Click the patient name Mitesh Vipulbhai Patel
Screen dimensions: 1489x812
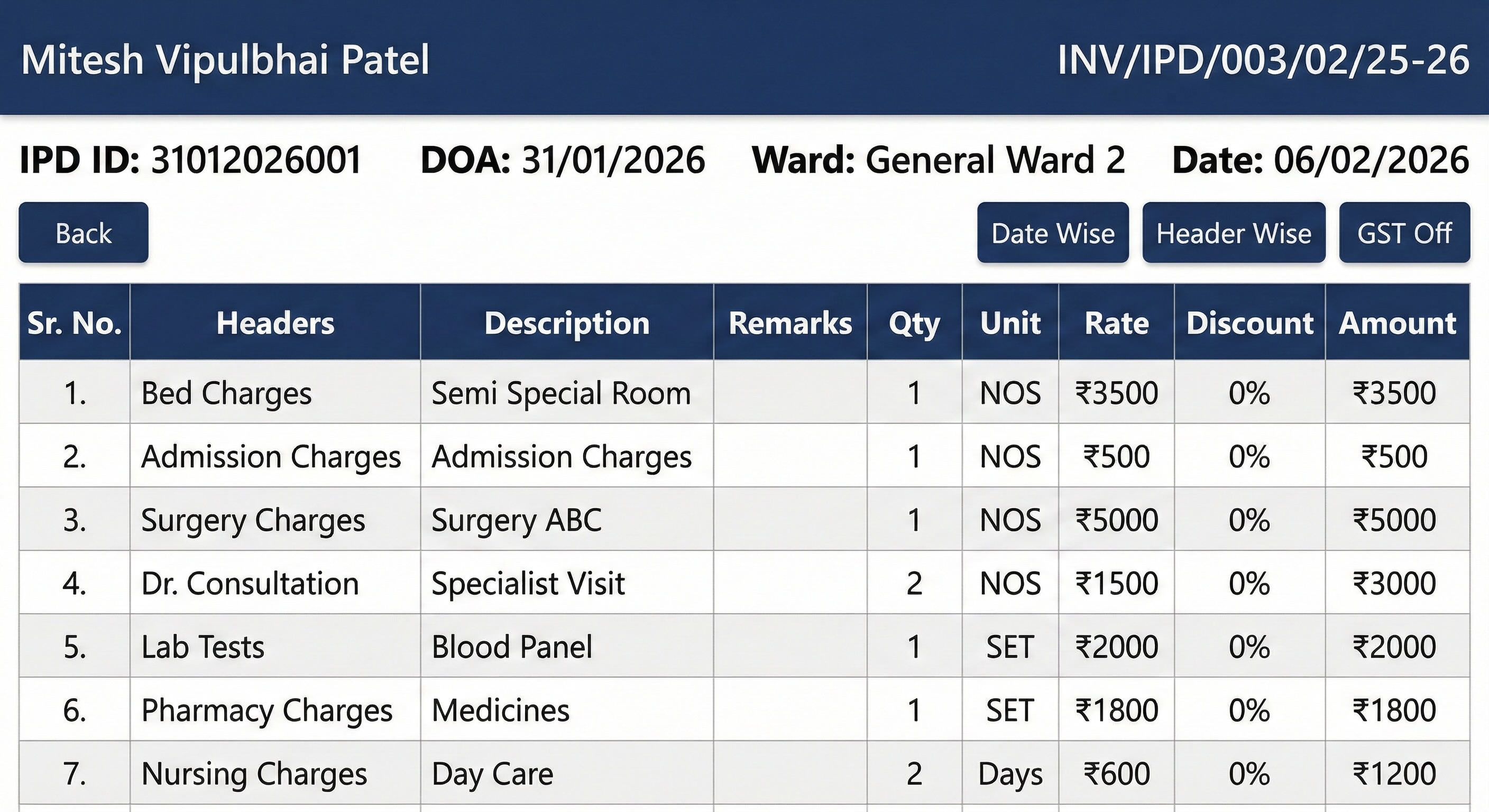225,60
